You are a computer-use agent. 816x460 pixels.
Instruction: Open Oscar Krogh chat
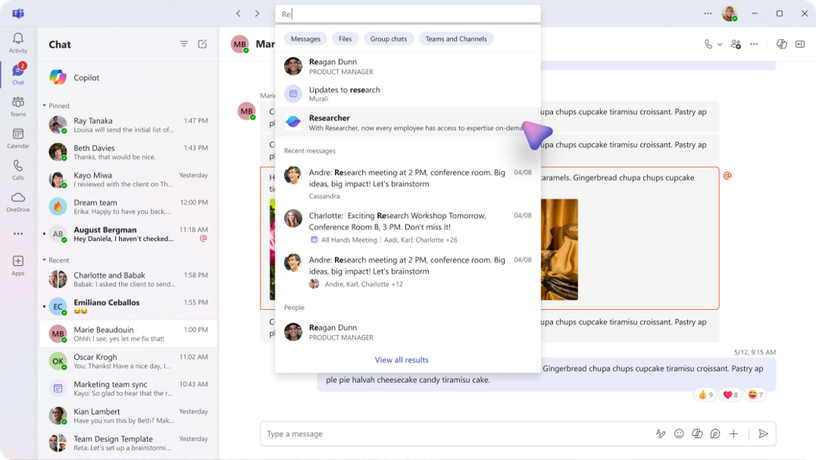128,361
